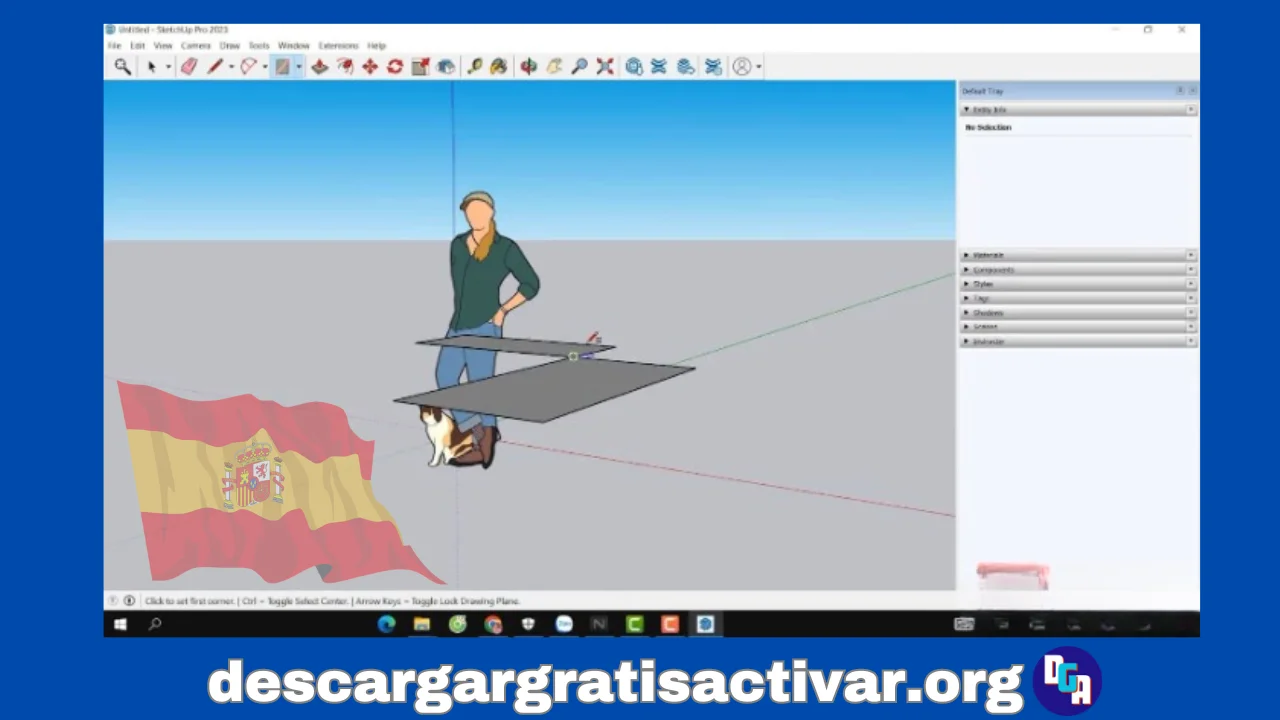
Task: Collapse the Entity Info panel
Action: 967,109
